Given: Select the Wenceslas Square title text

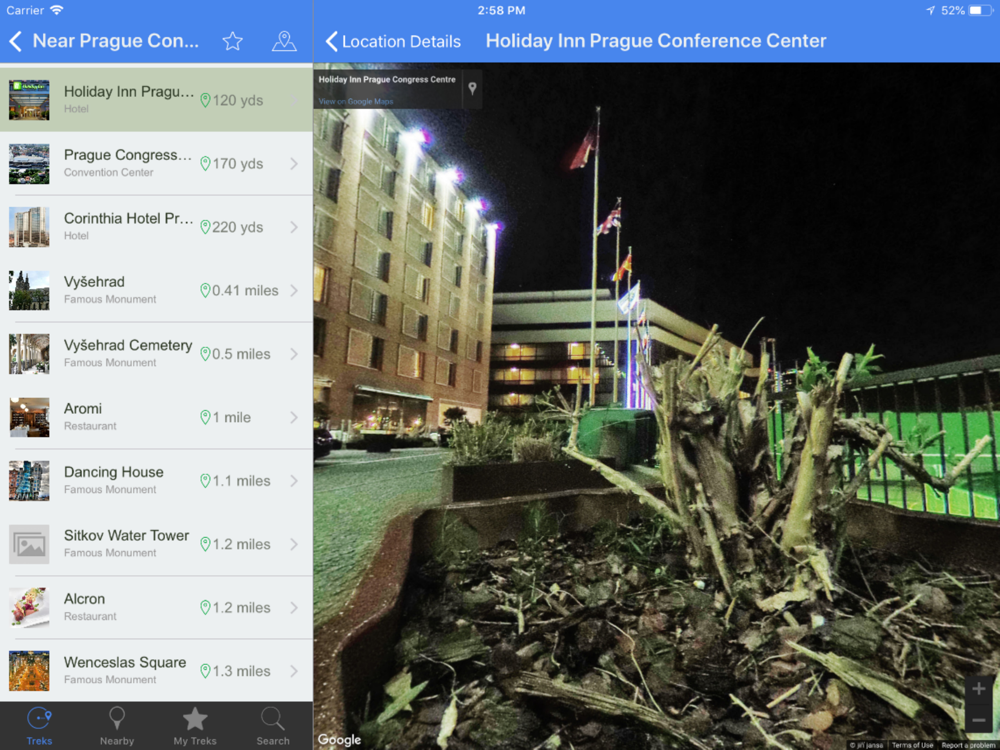Looking at the screenshot, I should click(x=125, y=663).
